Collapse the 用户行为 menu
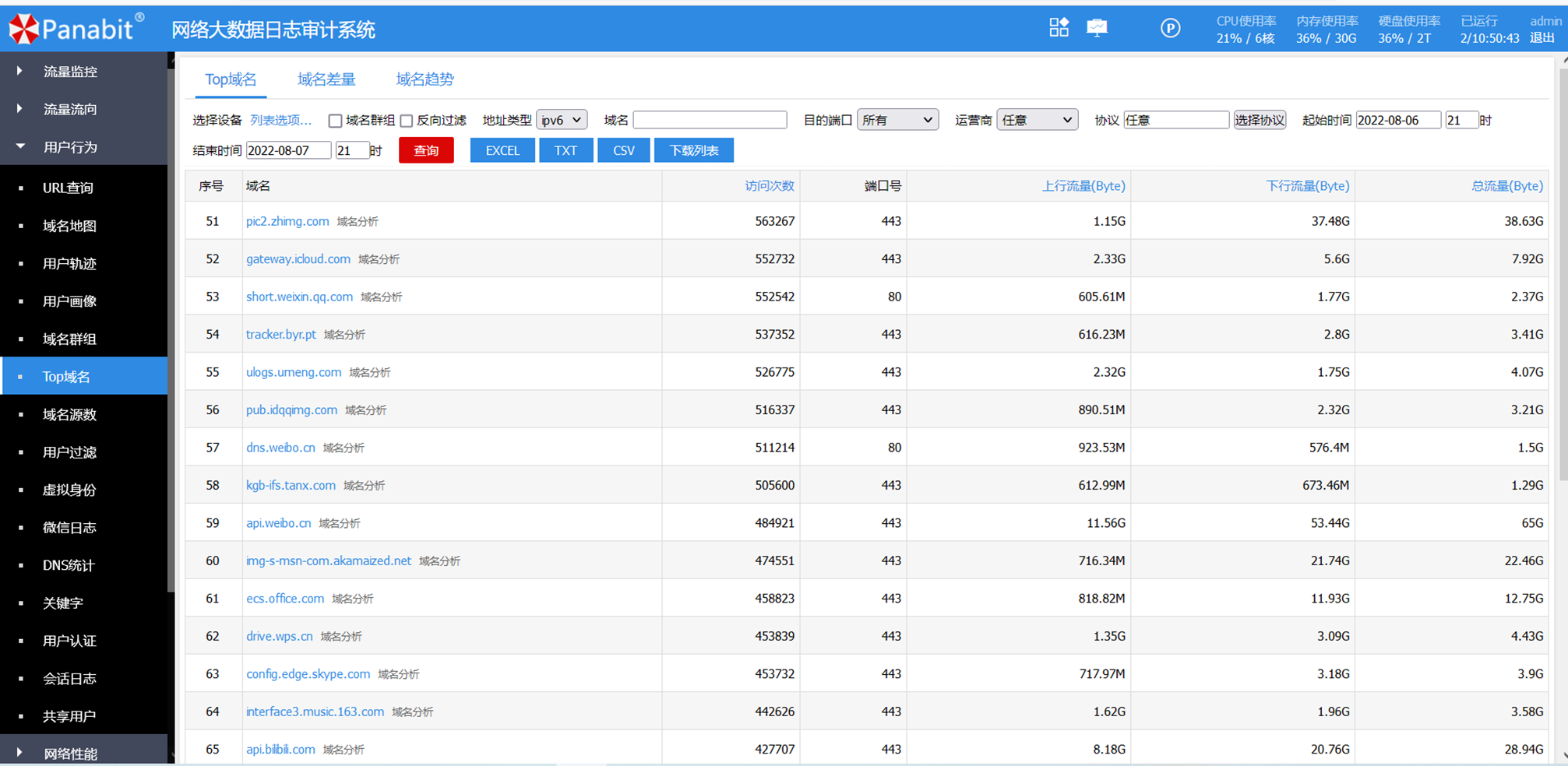Screen dimensions: 1568x766 click(x=83, y=147)
